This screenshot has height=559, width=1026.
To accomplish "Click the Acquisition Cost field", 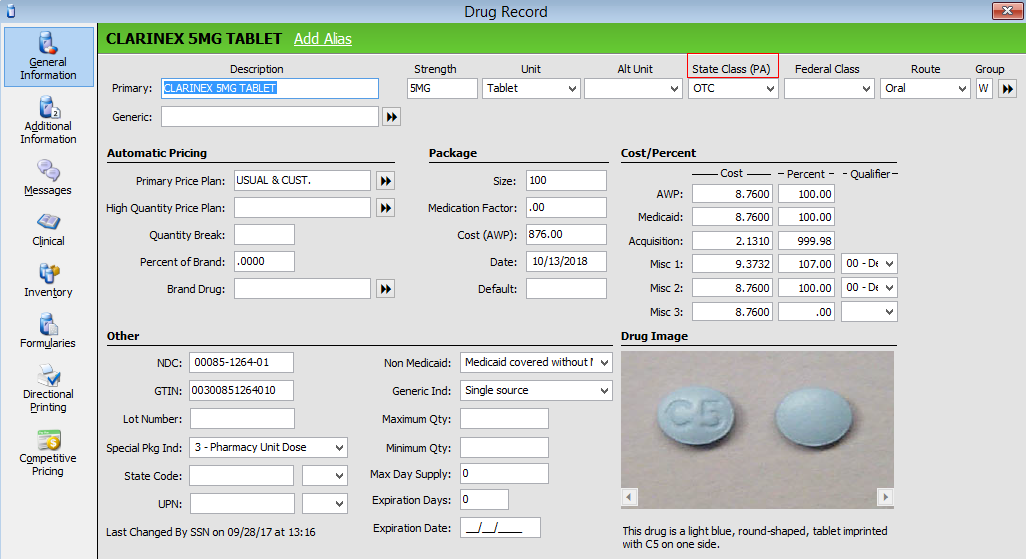I will coord(732,241).
